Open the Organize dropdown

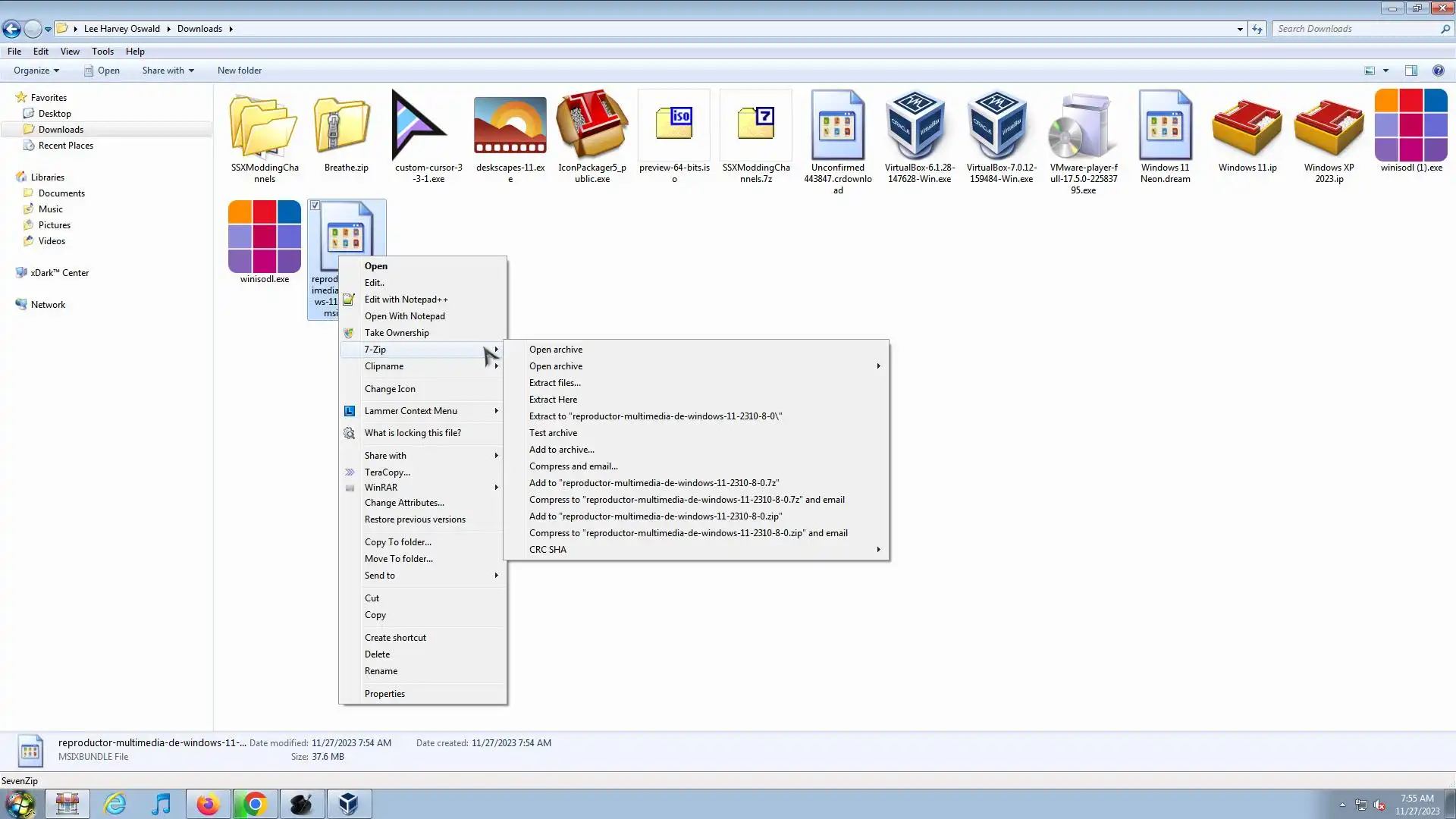coord(36,71)
